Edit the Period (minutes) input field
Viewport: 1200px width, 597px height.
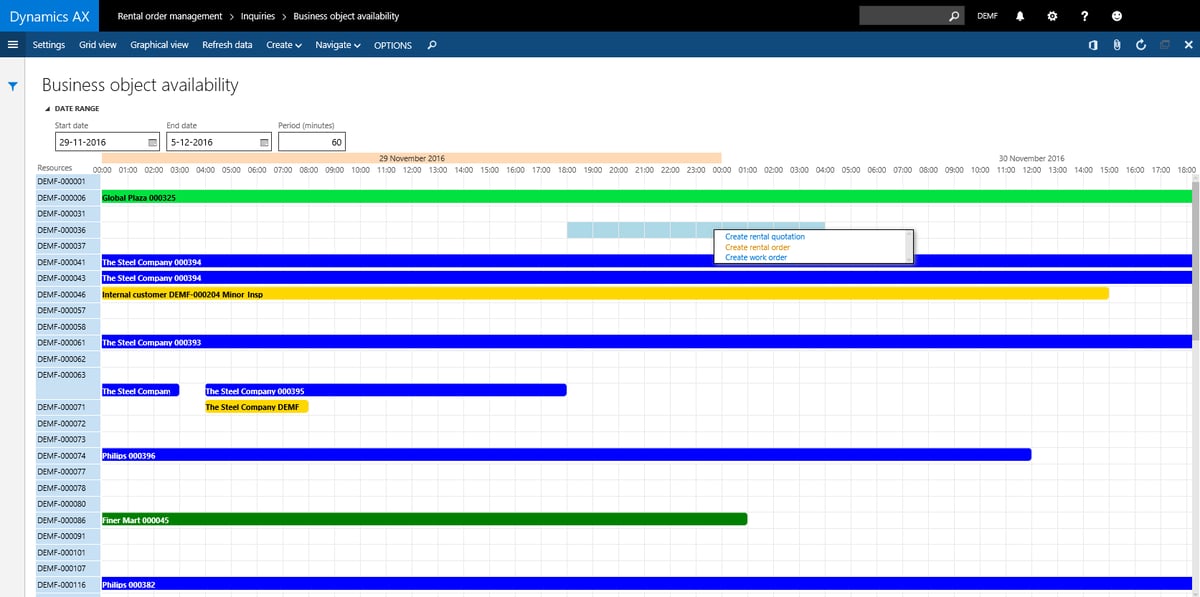(x=310, y=141)
